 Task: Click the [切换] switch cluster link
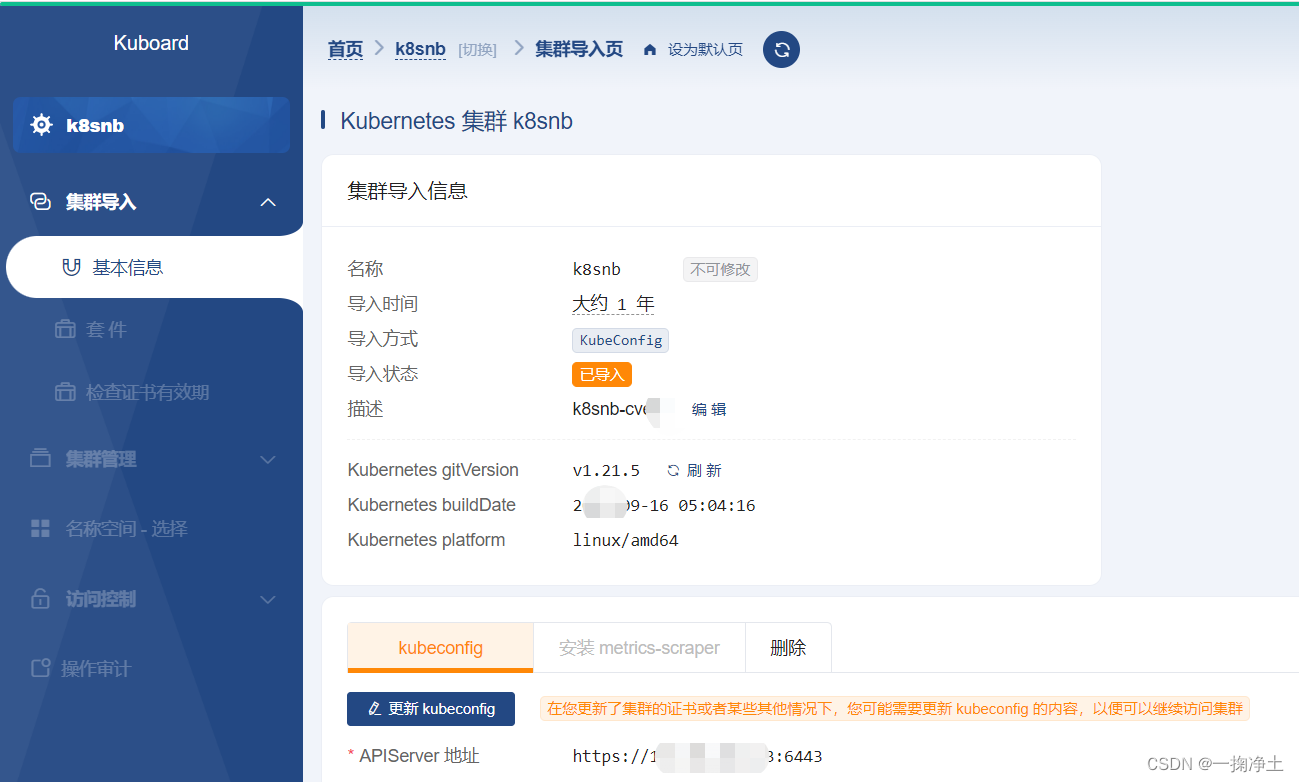477,50
